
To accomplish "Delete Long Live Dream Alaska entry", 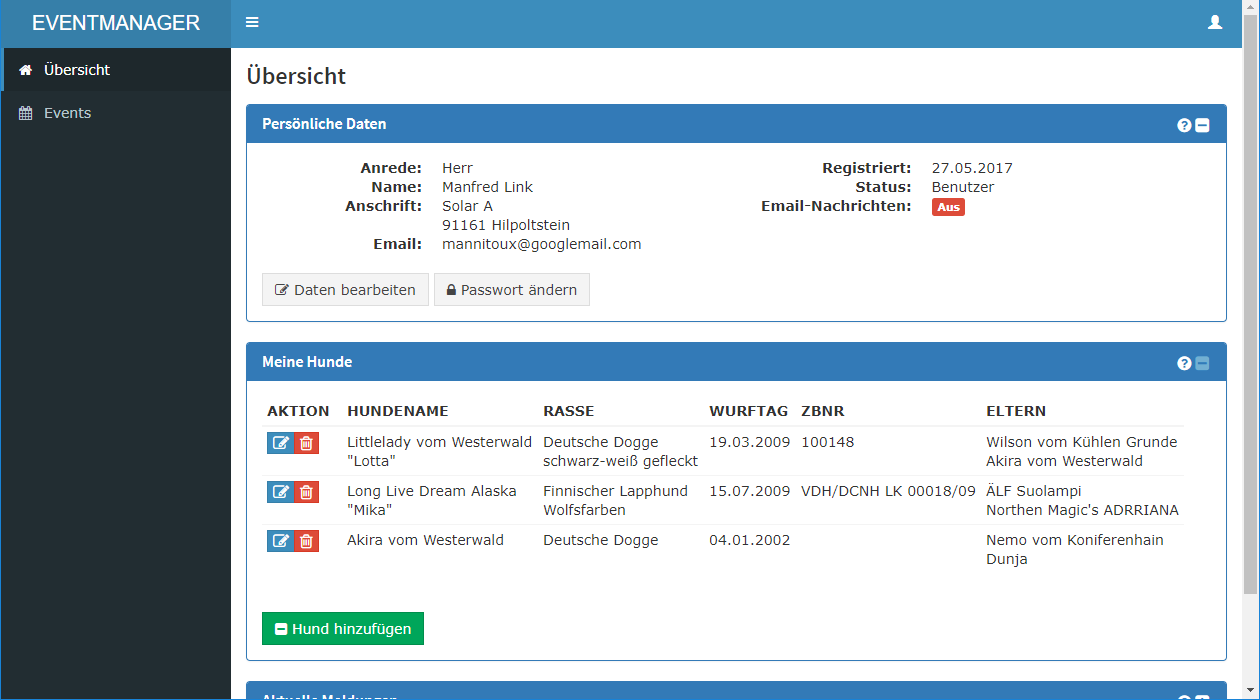I will (x=307, y=492).
